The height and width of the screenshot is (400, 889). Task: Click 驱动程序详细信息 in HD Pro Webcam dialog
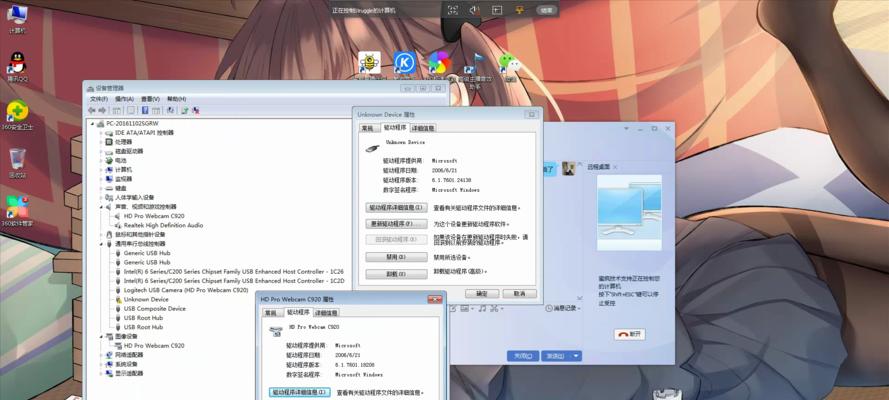point(299,392)
